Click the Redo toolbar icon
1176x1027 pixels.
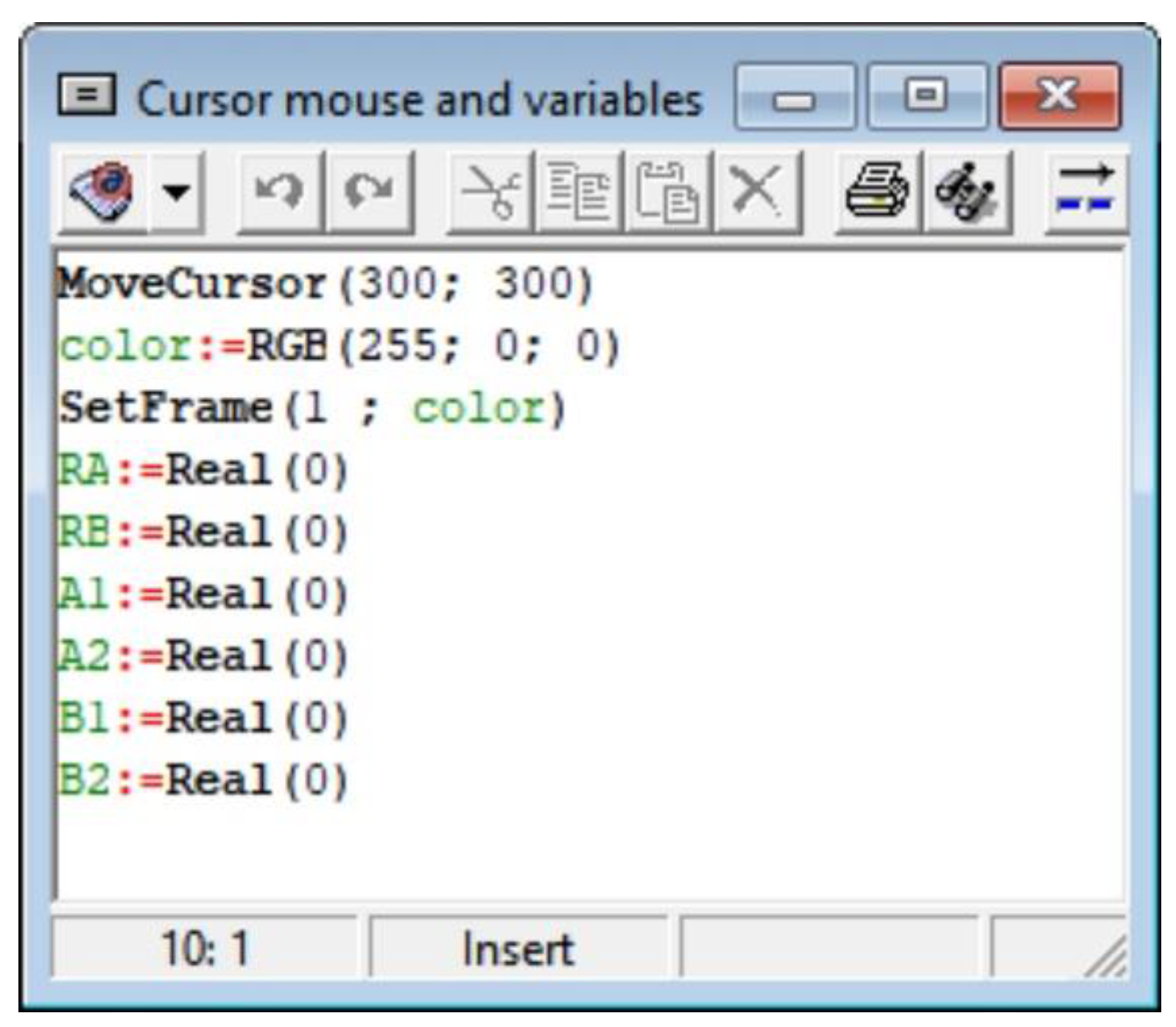click(370, 192)
